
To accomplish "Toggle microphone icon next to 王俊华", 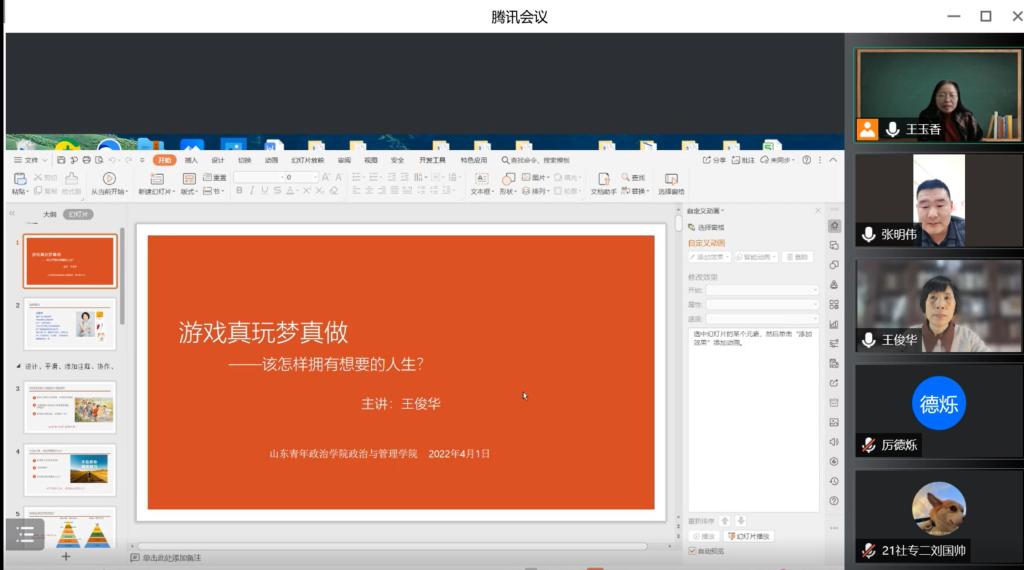I will point(868,340).
